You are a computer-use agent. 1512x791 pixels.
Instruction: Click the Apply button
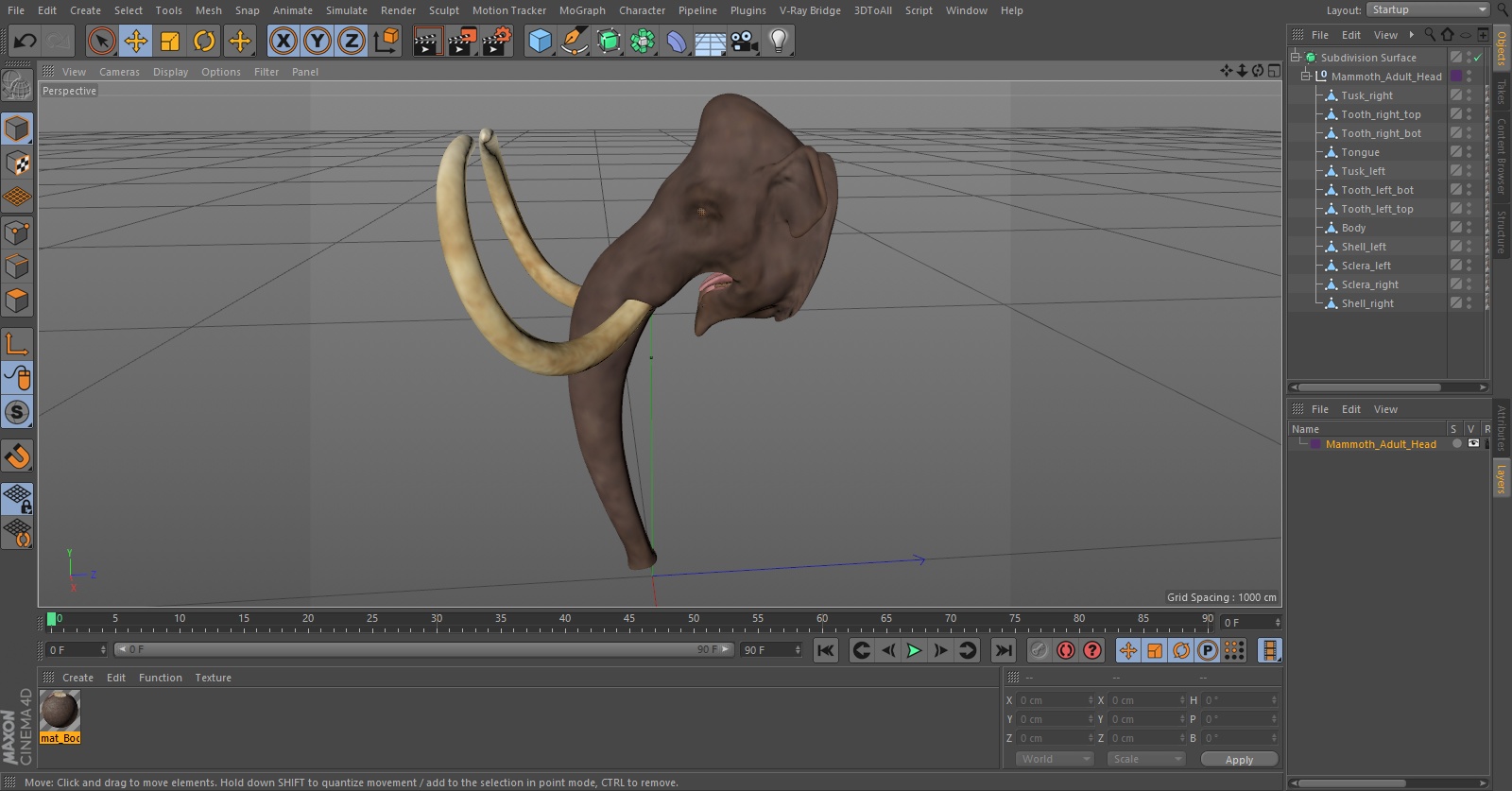(x=1238, y=759)
